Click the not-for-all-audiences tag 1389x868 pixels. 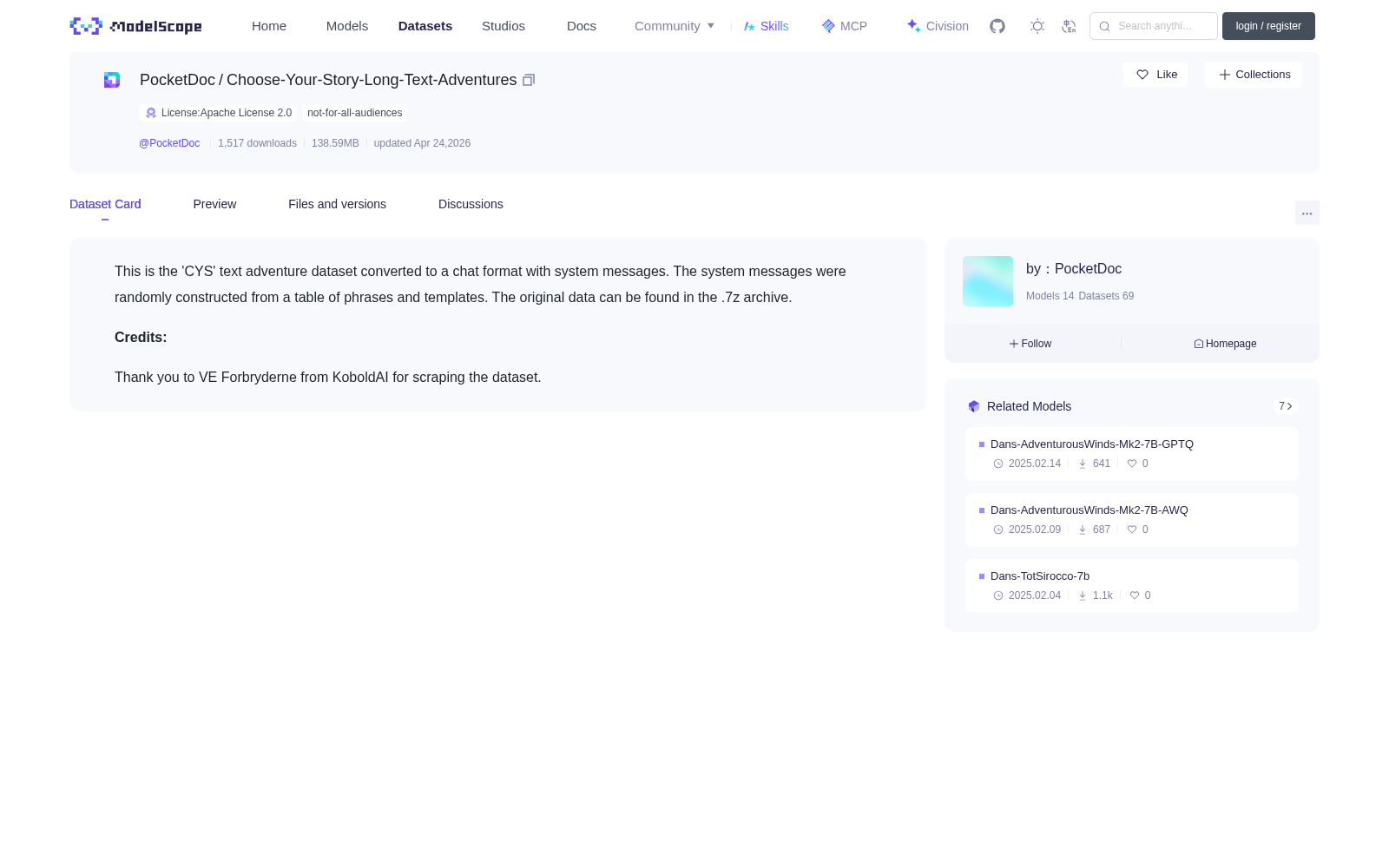point(355,113)
